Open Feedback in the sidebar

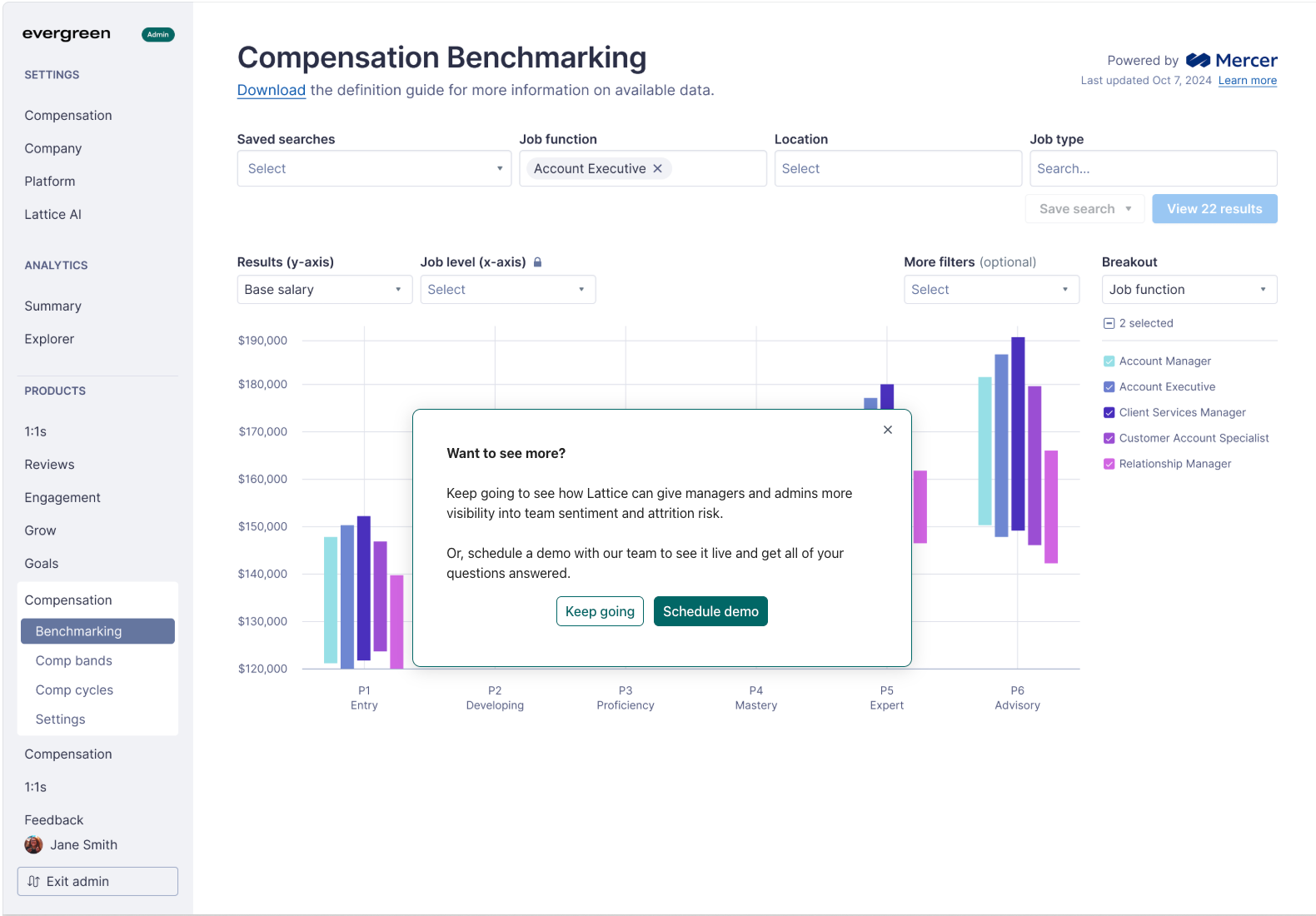click(x=54, y=820)
